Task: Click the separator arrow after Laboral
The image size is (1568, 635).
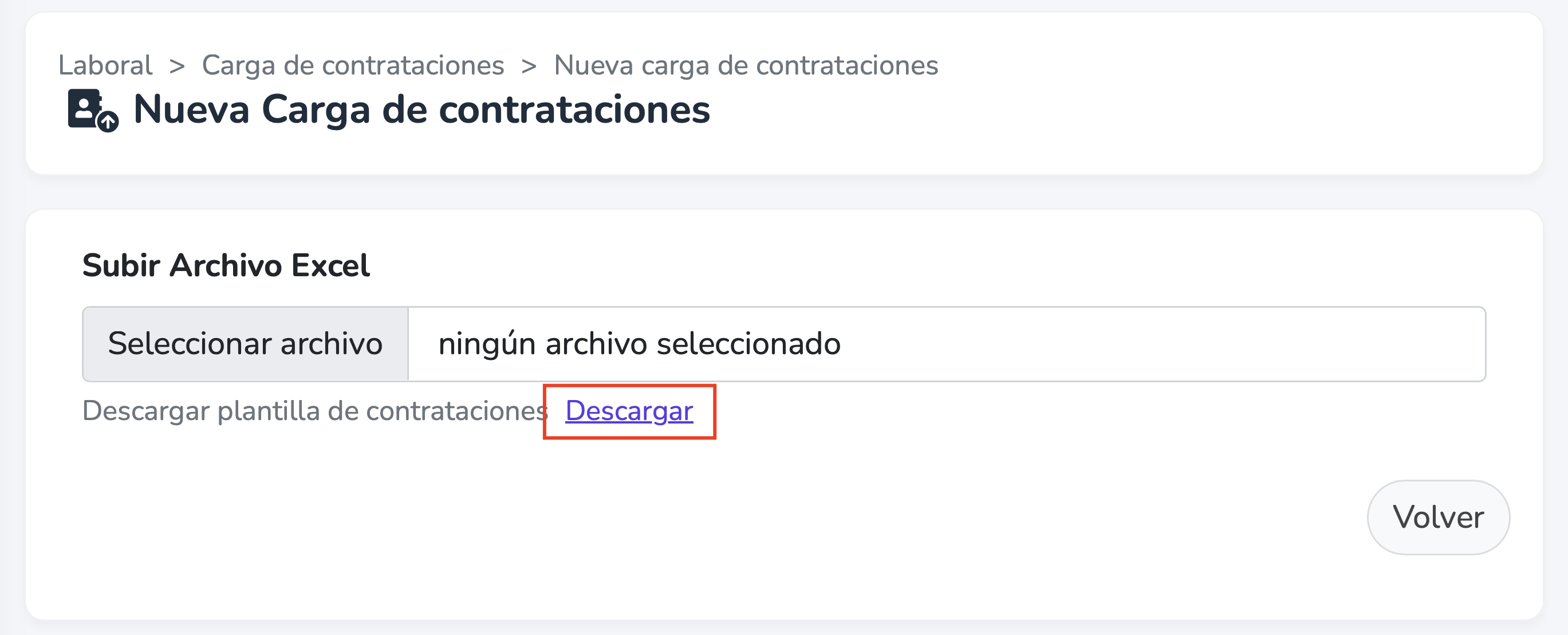Action: (177, 66)
